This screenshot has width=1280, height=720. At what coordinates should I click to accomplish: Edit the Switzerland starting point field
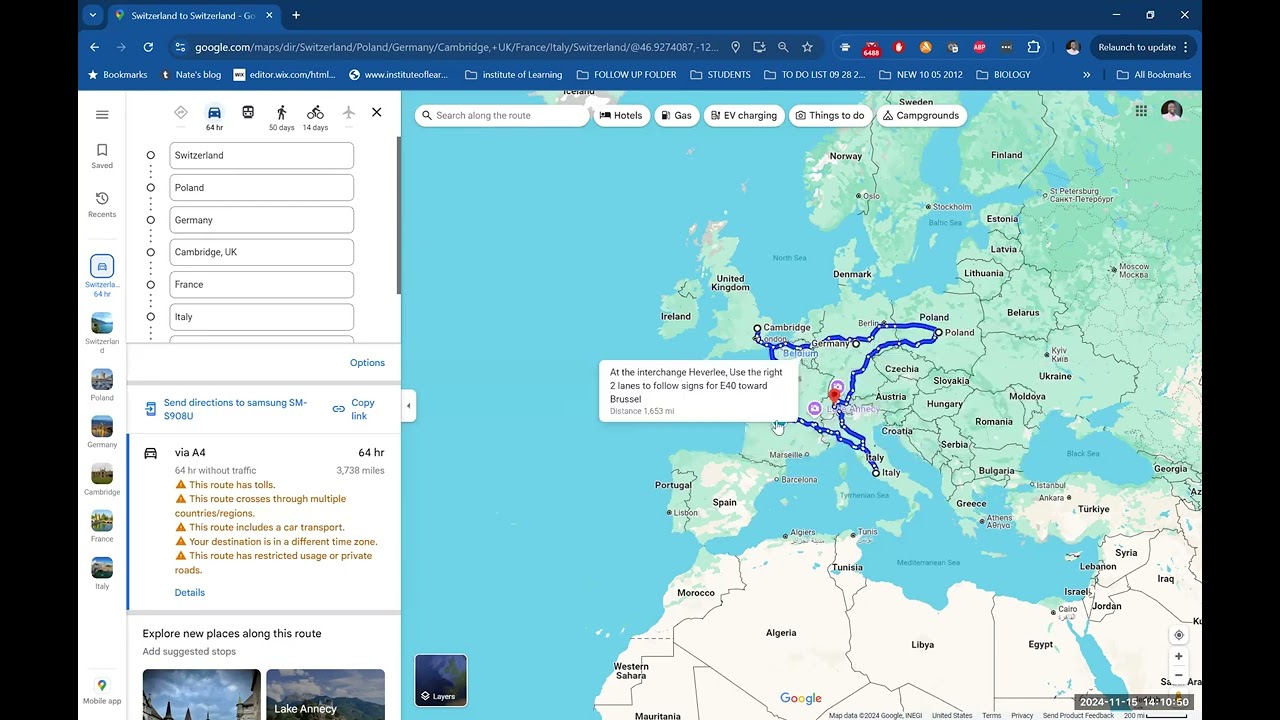pos(262,155)
